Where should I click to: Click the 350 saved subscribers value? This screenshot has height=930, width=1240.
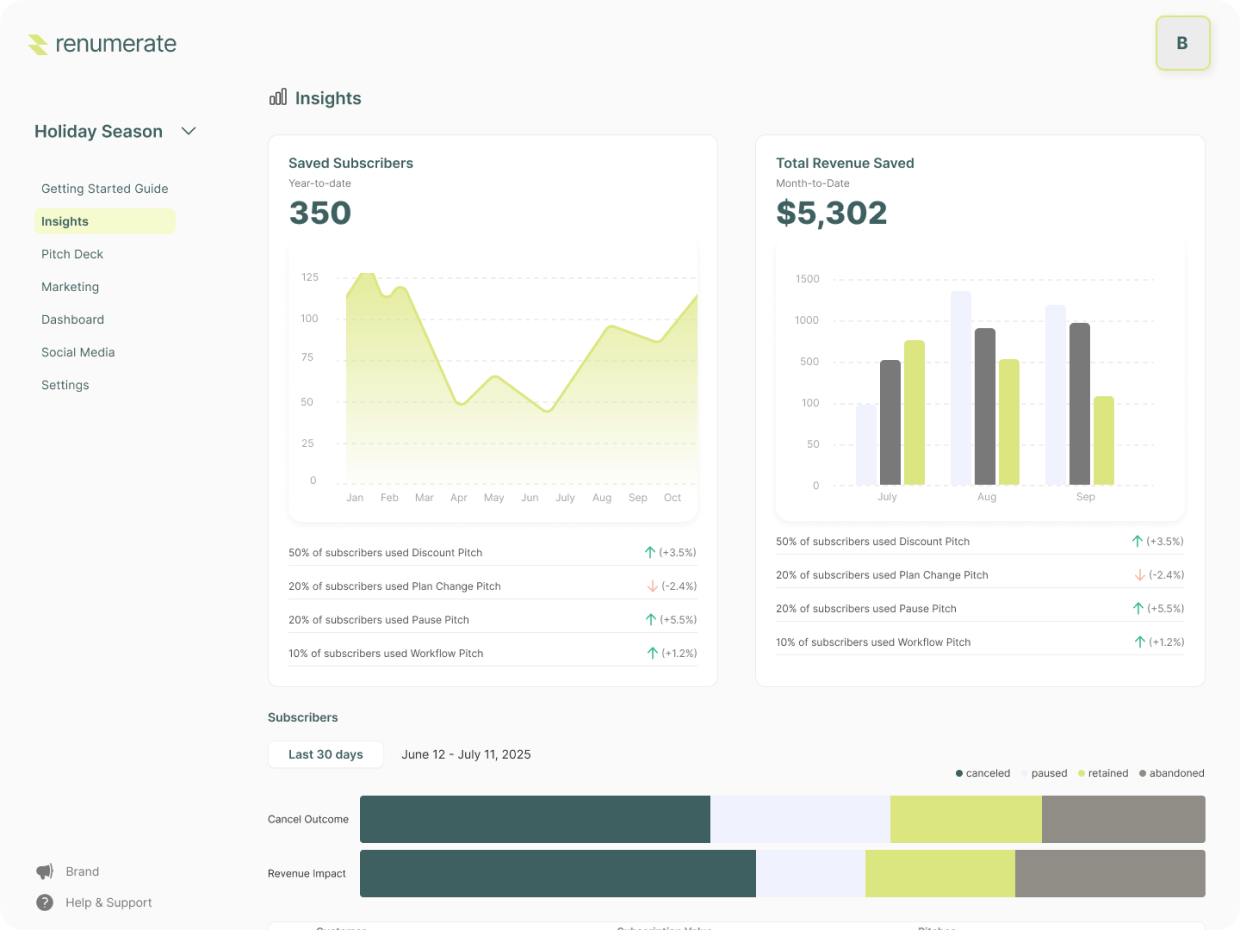coord(320,213)
